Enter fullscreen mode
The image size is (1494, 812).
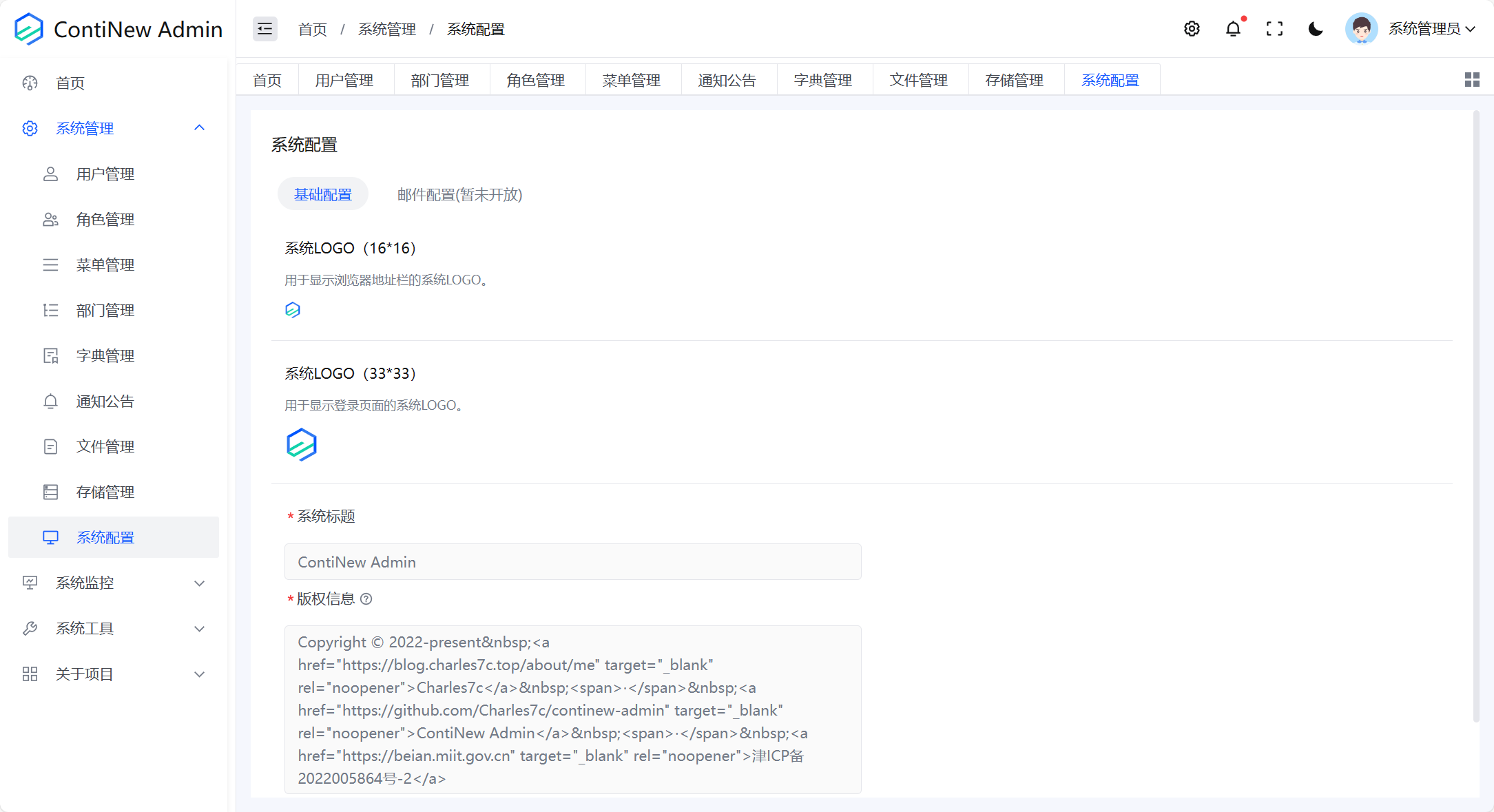(x=1274, y=29)
